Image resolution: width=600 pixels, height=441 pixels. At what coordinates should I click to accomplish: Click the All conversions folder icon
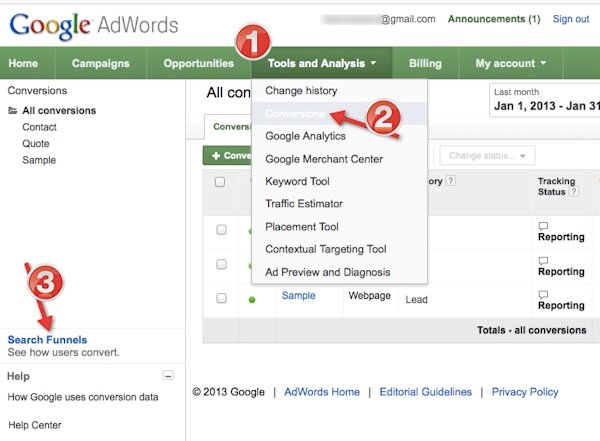pos(13,111)
